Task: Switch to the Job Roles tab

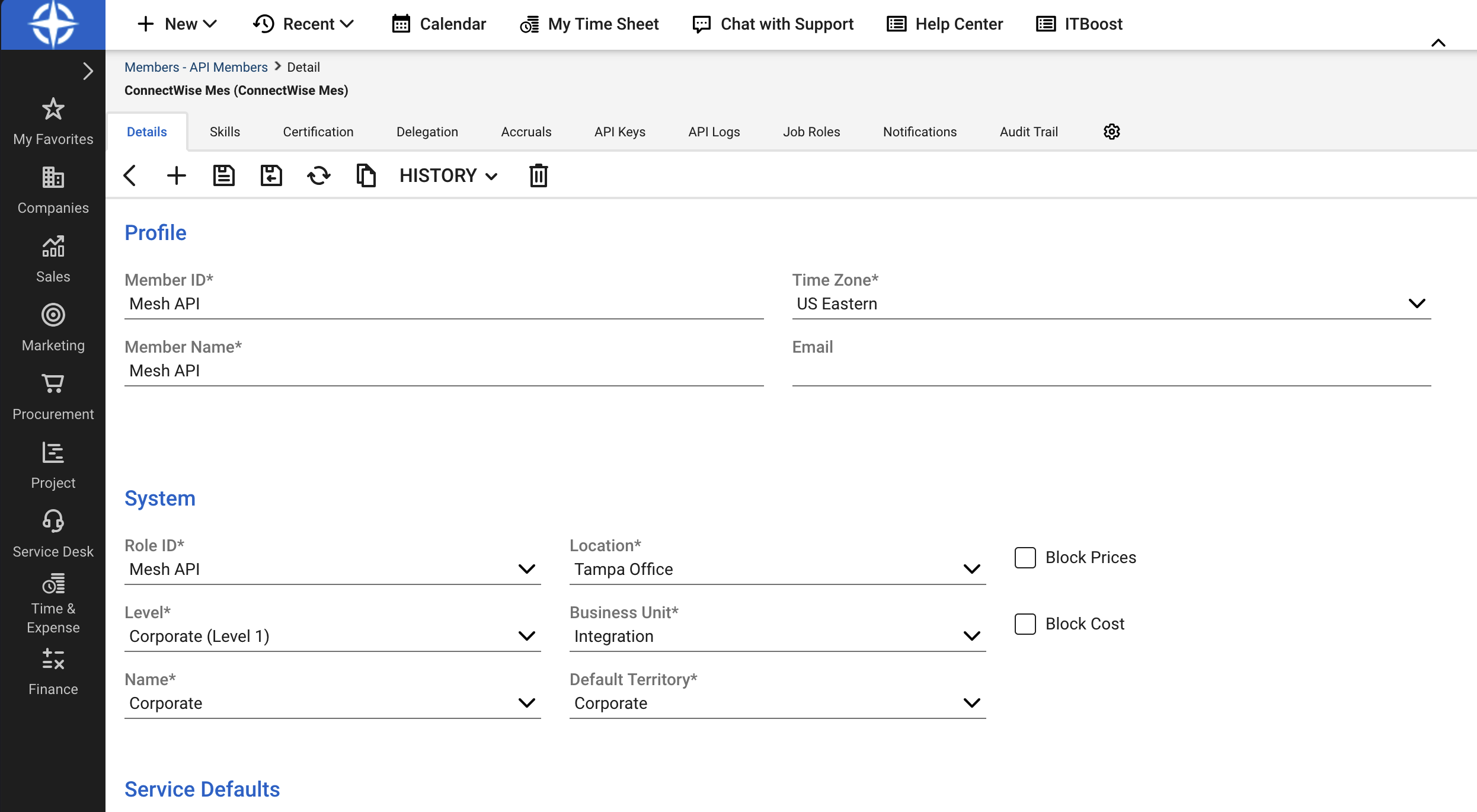Action: [812, 132]
